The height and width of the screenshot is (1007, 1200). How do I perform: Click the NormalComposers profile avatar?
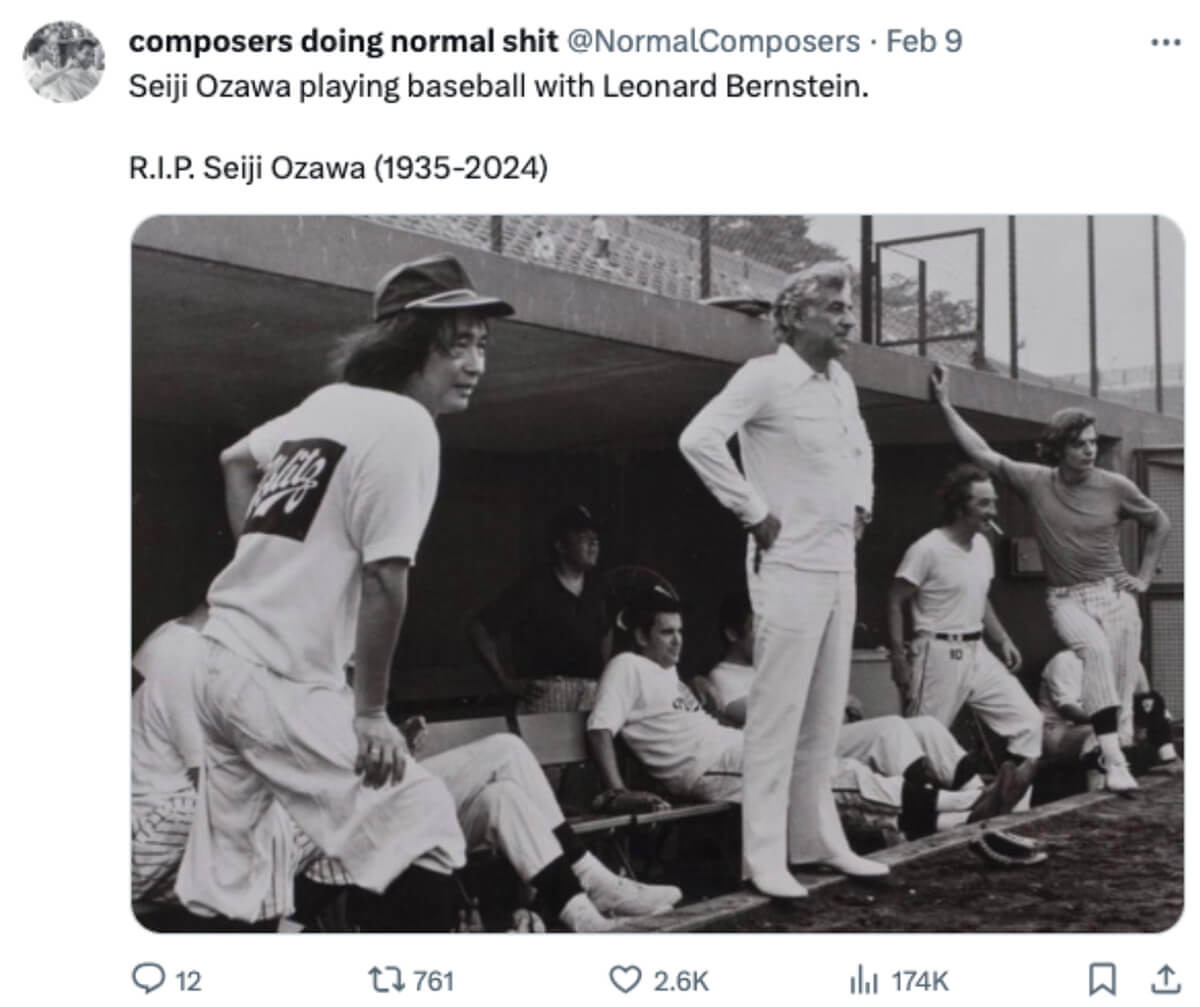pyautogui.click(x=64, y=61)
